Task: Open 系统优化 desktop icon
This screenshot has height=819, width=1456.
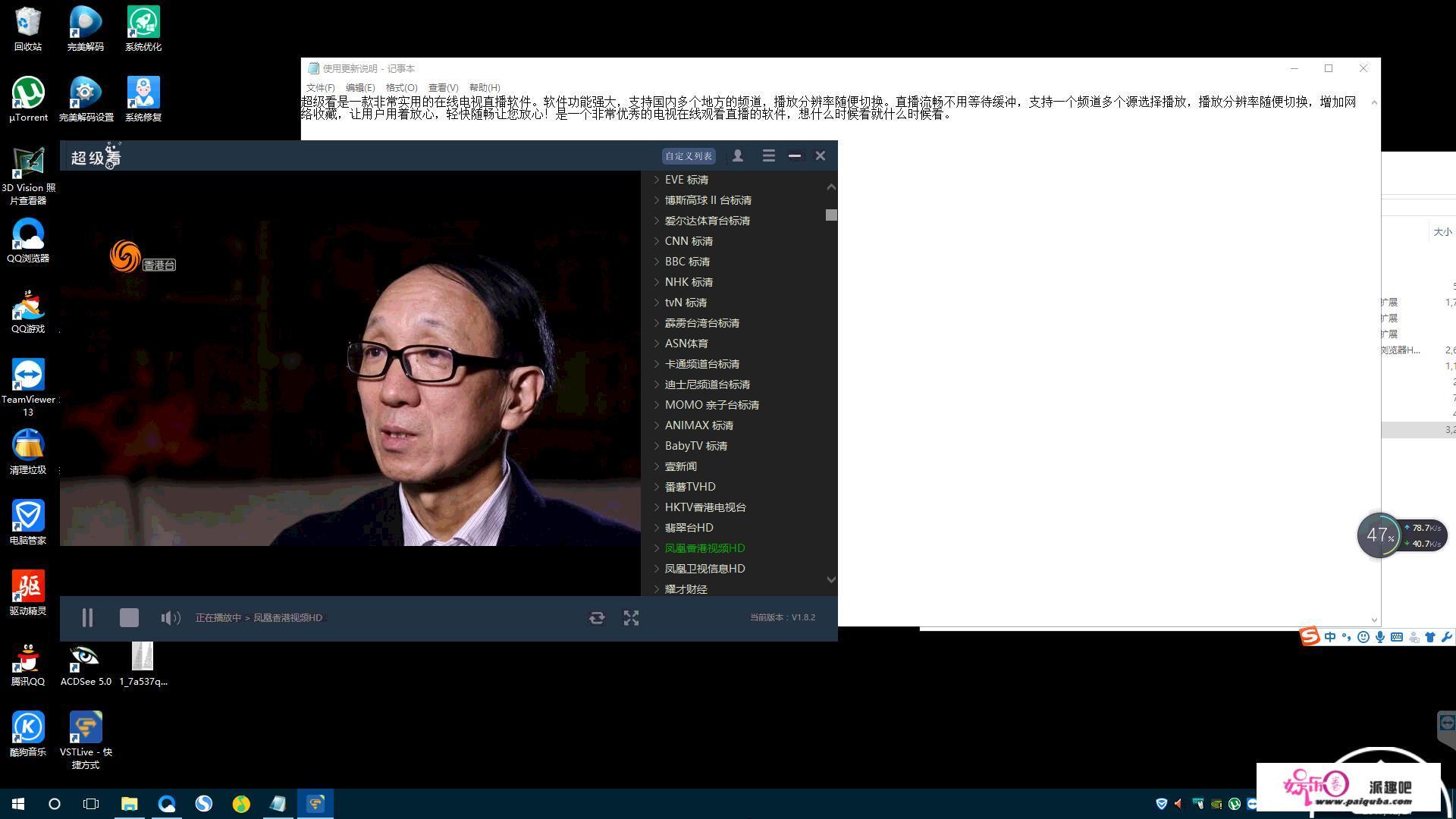Action: point(143,29)
